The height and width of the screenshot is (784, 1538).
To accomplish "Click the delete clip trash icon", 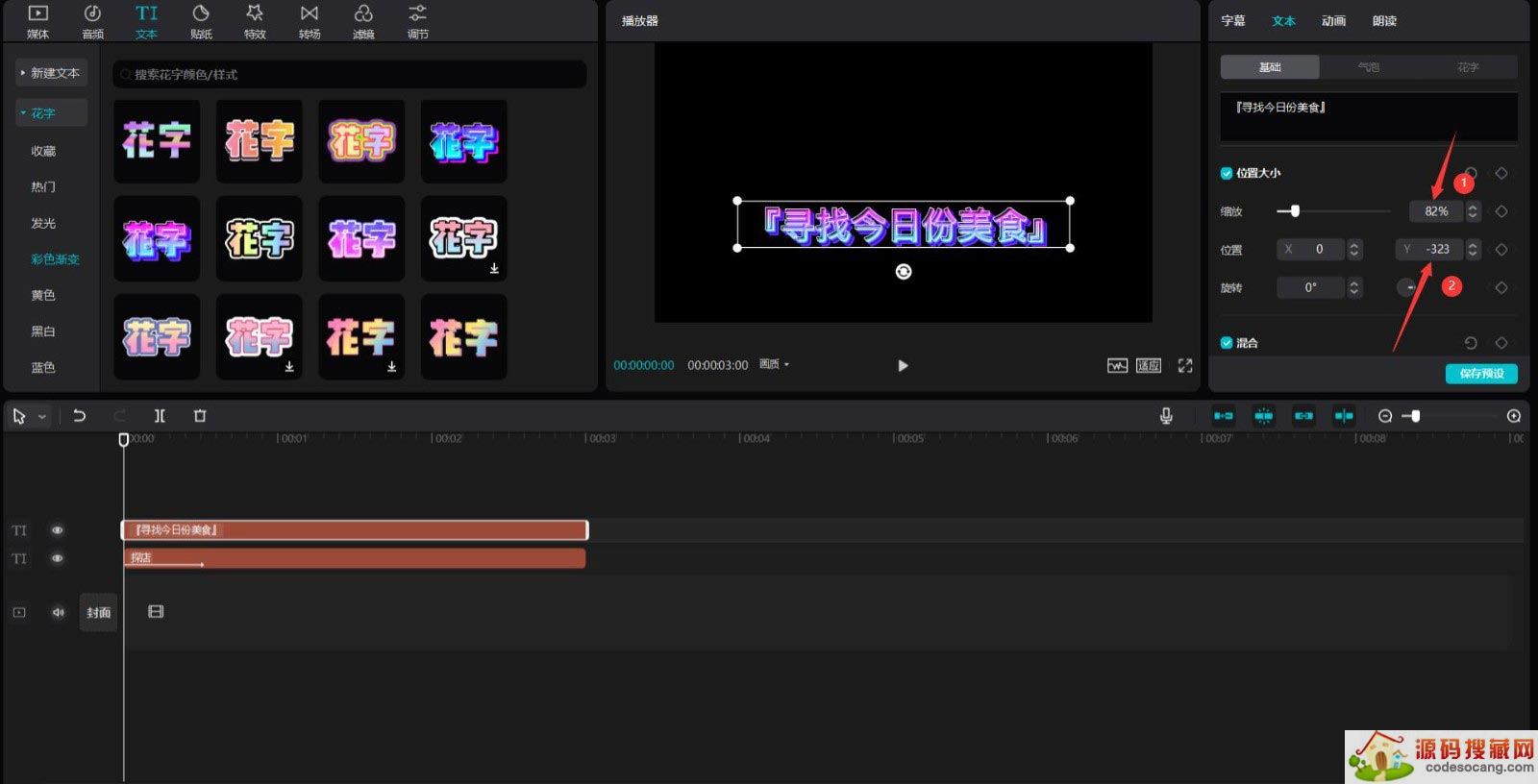I will tap(200, 416).
